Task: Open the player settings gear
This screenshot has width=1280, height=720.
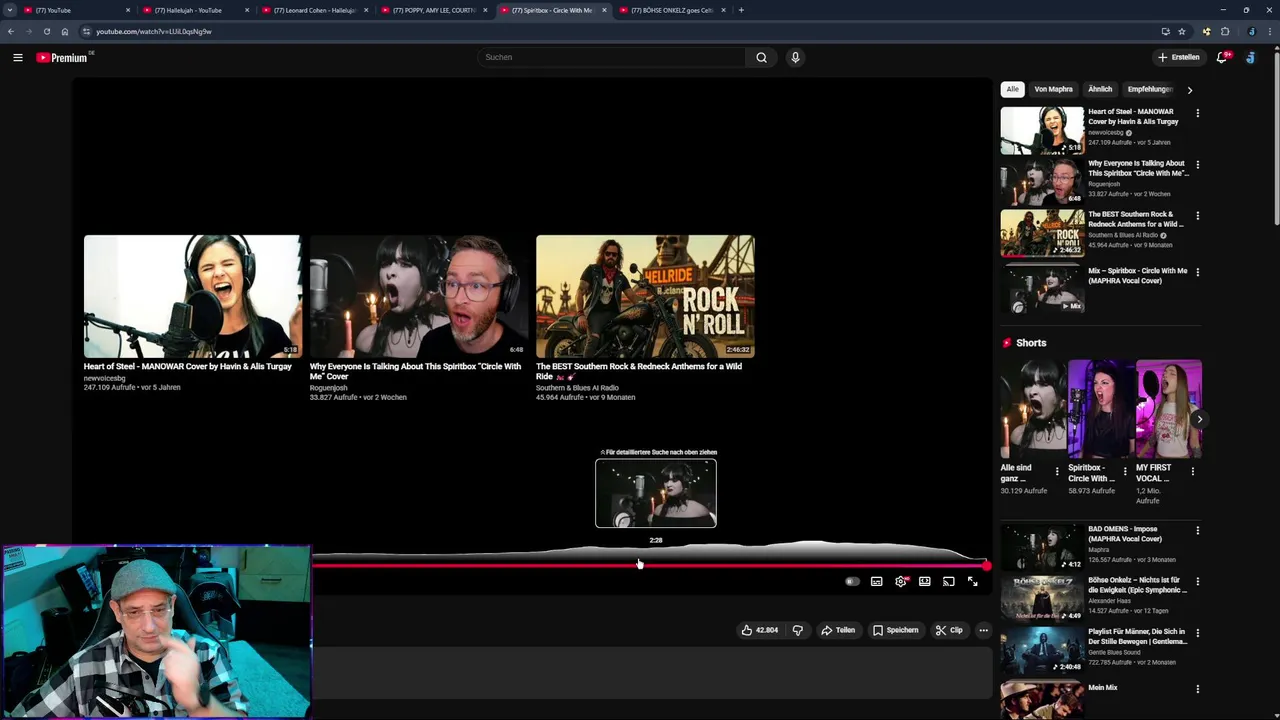Action: [x=901, y=581]
